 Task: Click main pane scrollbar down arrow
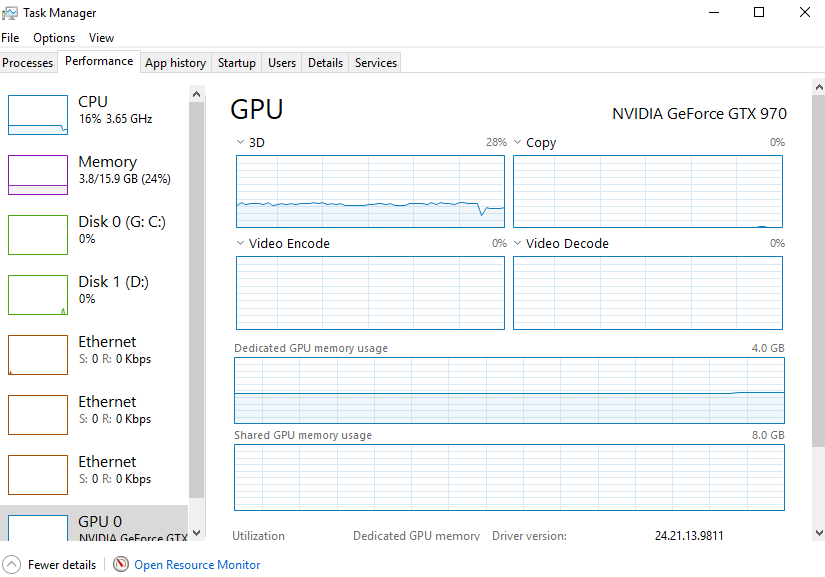[819, 533]
